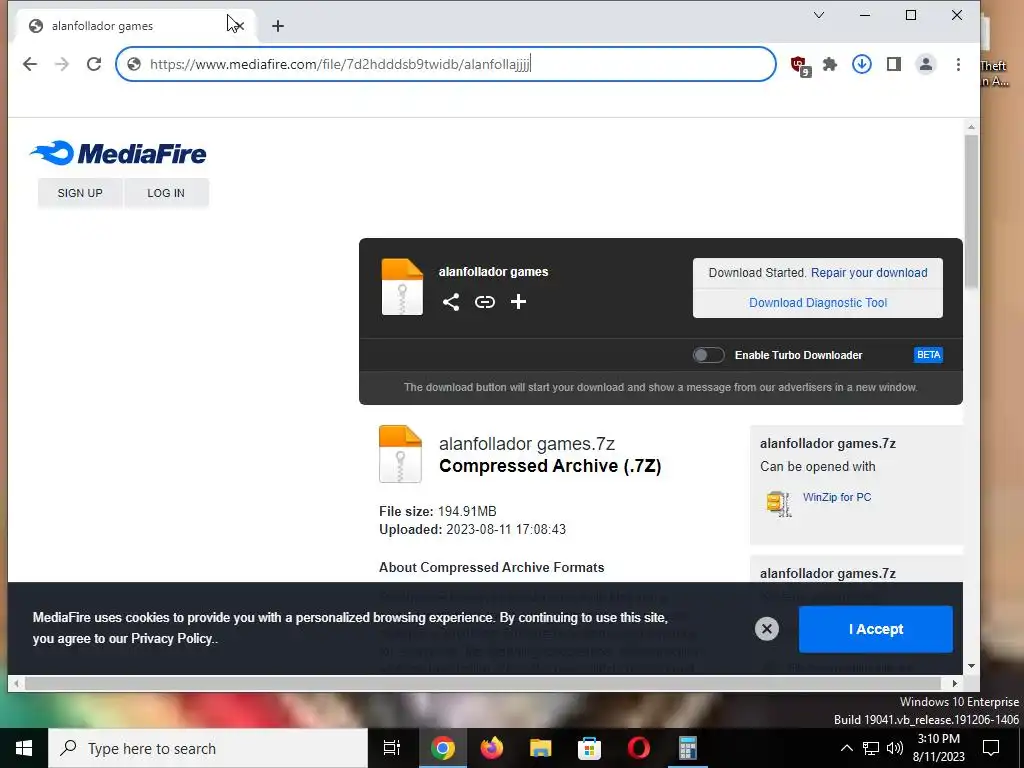Image resolution: width=1024 pixels, height=768 pixels.
Task: Open the Download Diagnostic Tool link
Action: [x=818, y=303]
